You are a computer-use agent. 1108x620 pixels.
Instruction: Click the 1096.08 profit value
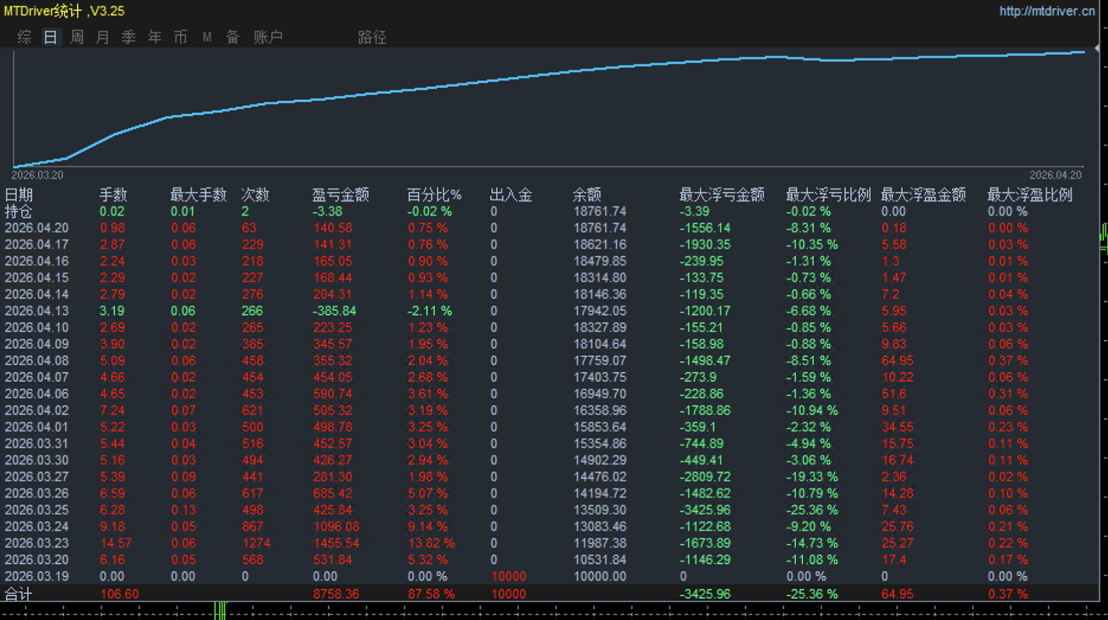[x=336, y=527]
